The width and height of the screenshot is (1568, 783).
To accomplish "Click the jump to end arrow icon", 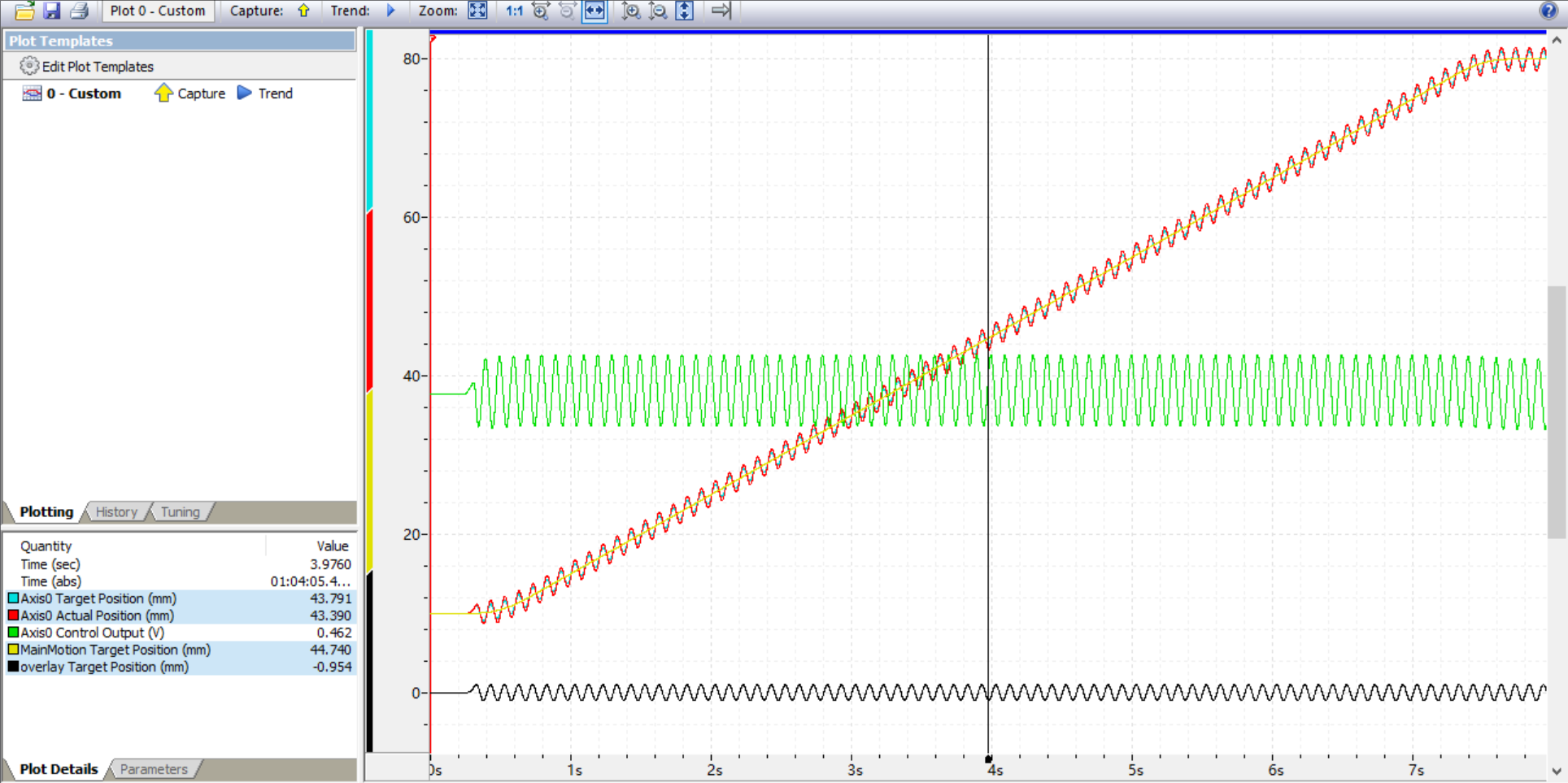I will [x=721, y=11].
